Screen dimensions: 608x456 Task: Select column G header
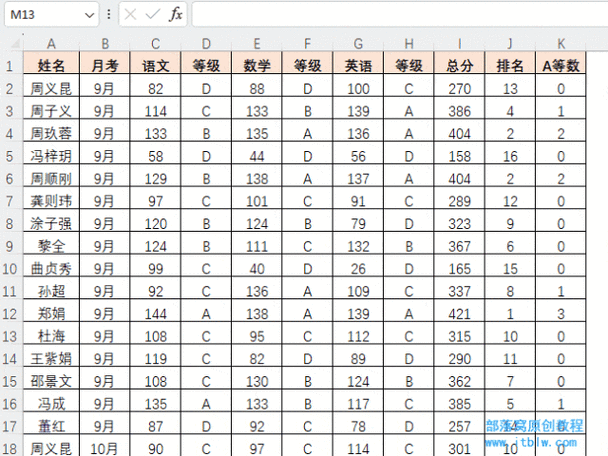(358, 43)
